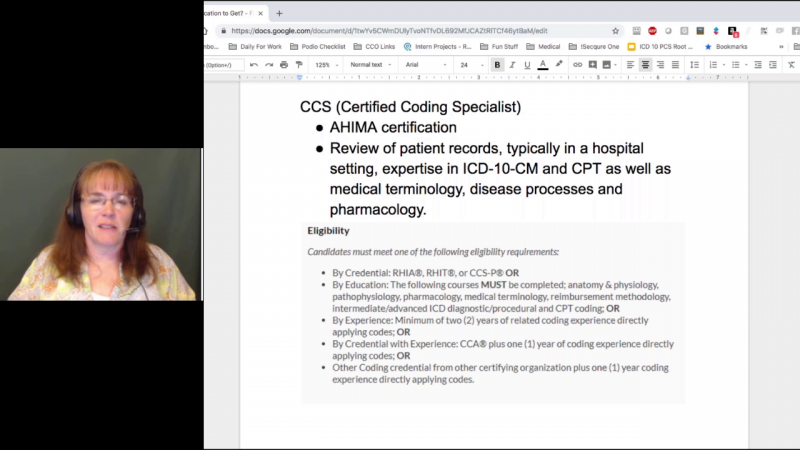This screenshot has width=800, height=450.
Task: Click the 'Other Coding credential' bullet text
Action: [x=500, y=373]
